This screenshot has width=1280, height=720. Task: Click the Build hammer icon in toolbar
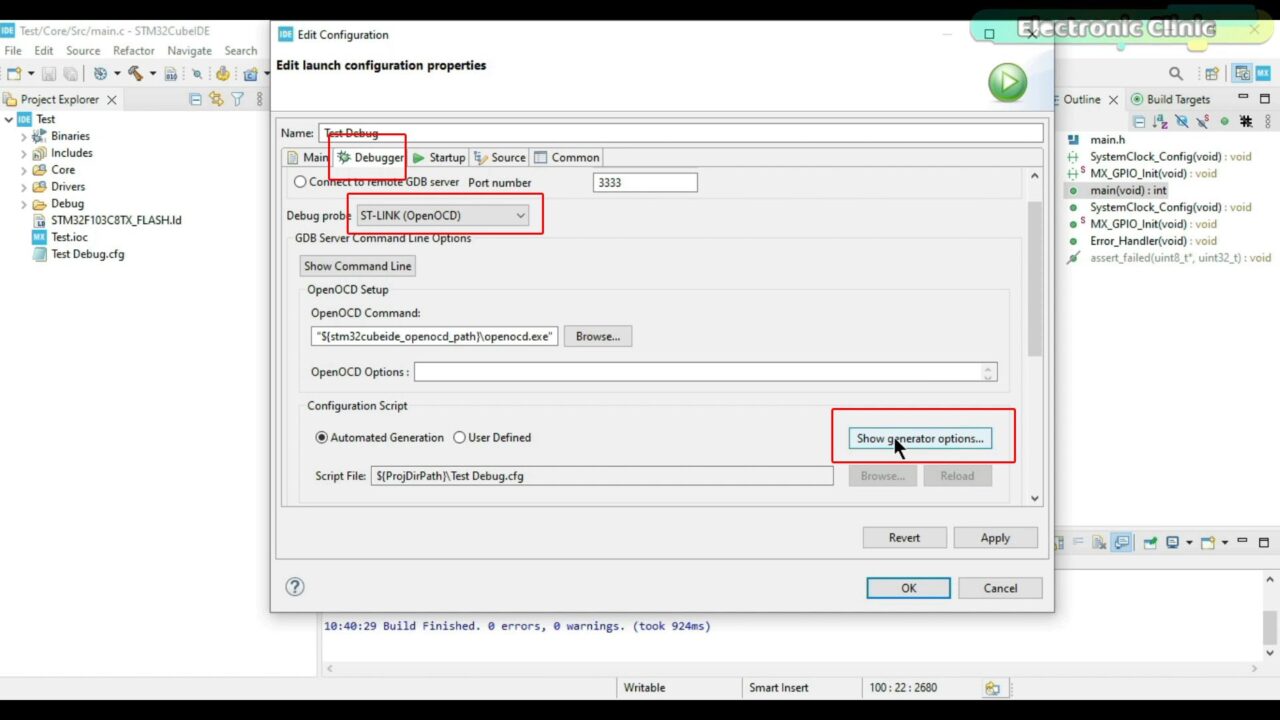pyautogui.click(x=136, y=73)
